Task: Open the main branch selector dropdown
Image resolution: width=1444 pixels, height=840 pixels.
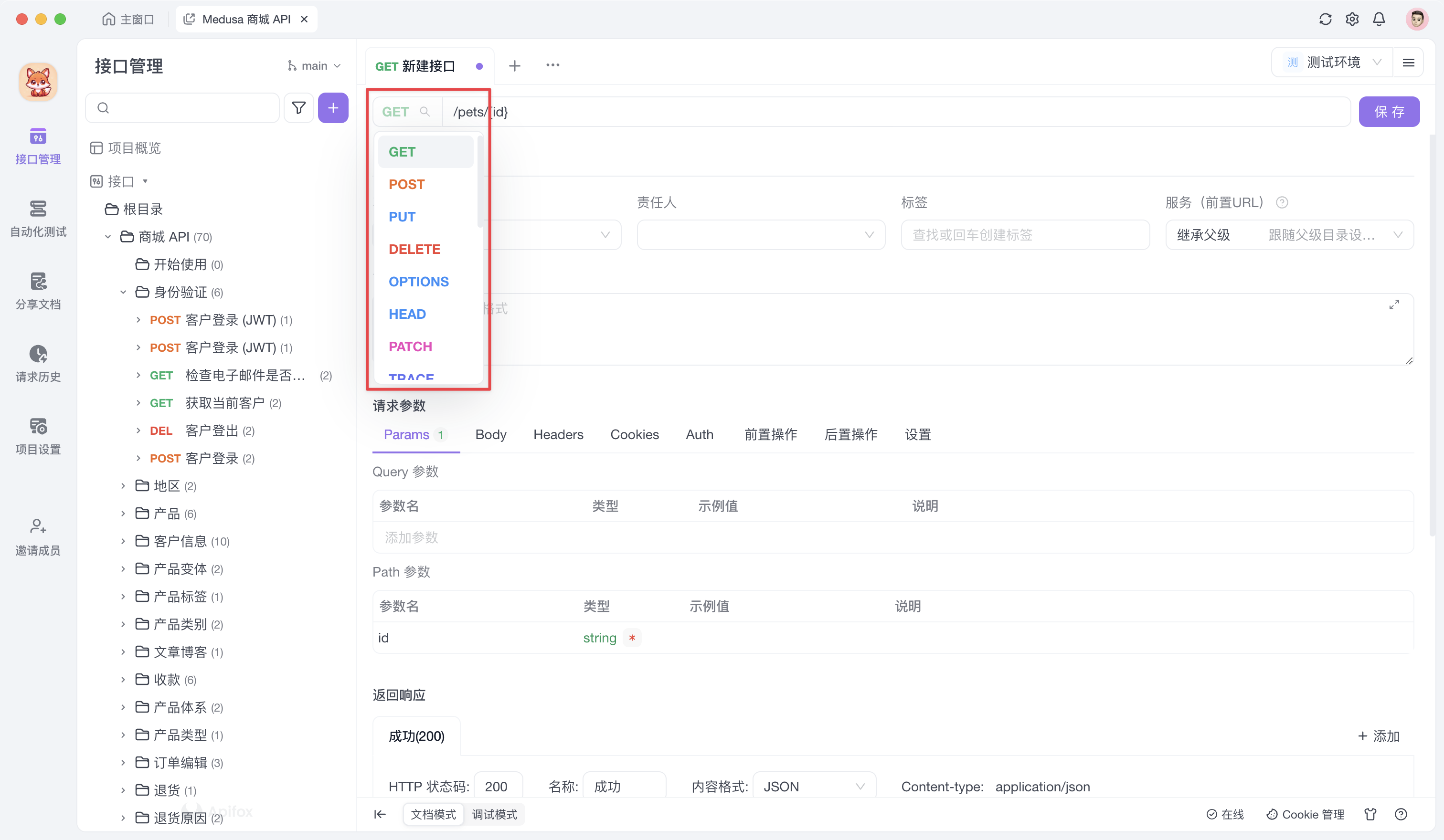Action: click(x=314, y=65)
